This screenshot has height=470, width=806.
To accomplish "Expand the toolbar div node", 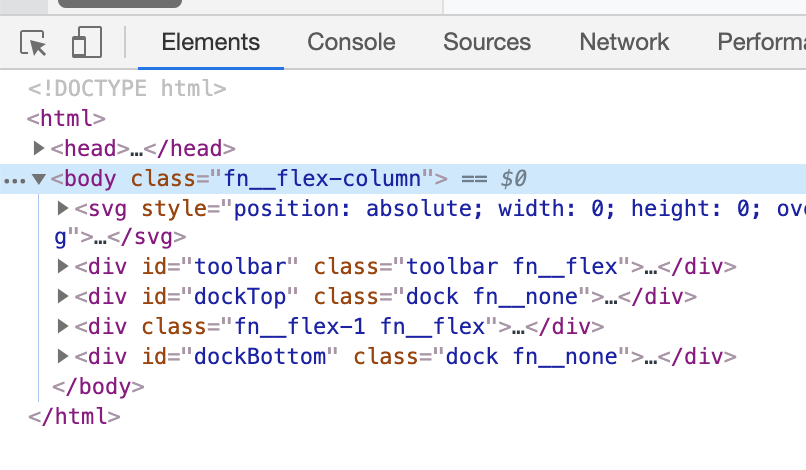I will [x=64, y=267].
